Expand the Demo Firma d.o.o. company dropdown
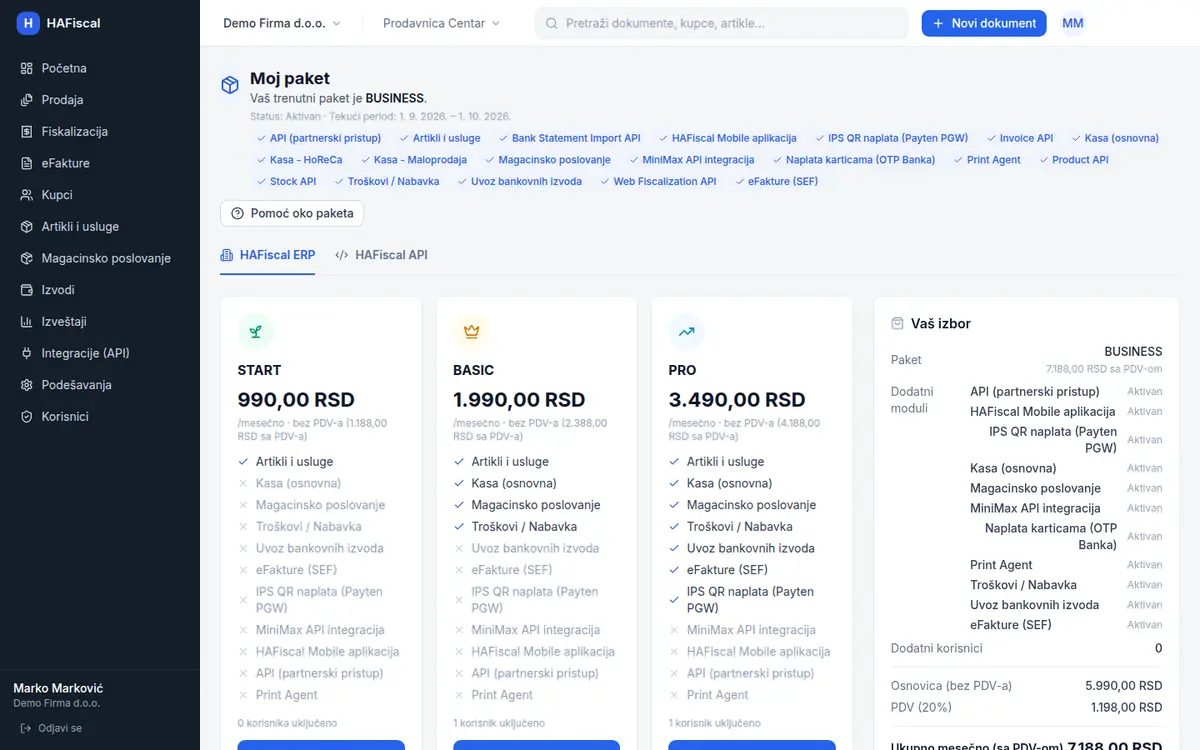This screenshot has width=1200, height=750. 282,23
